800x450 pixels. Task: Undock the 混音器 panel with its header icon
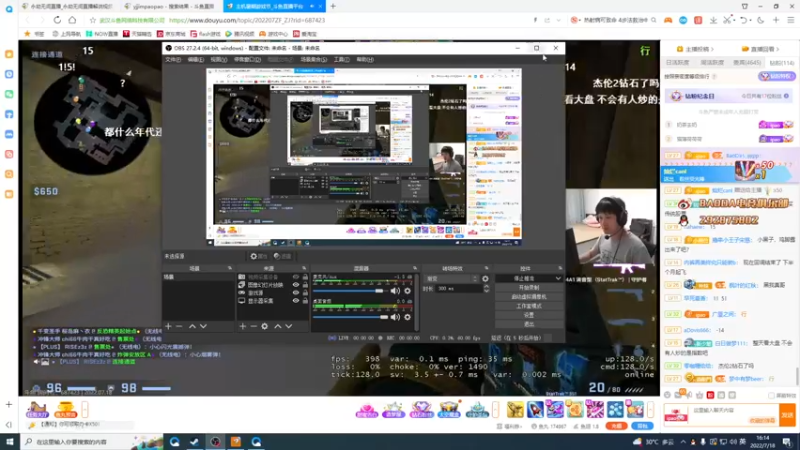click(x=414, y=268)
